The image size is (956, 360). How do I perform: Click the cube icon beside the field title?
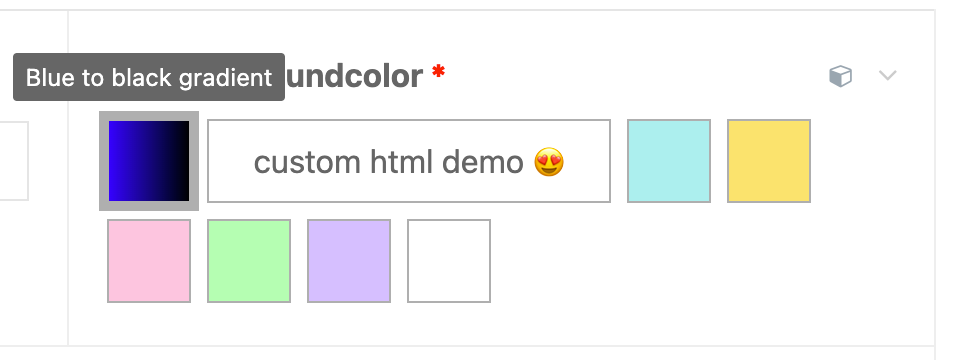[840, 76]
